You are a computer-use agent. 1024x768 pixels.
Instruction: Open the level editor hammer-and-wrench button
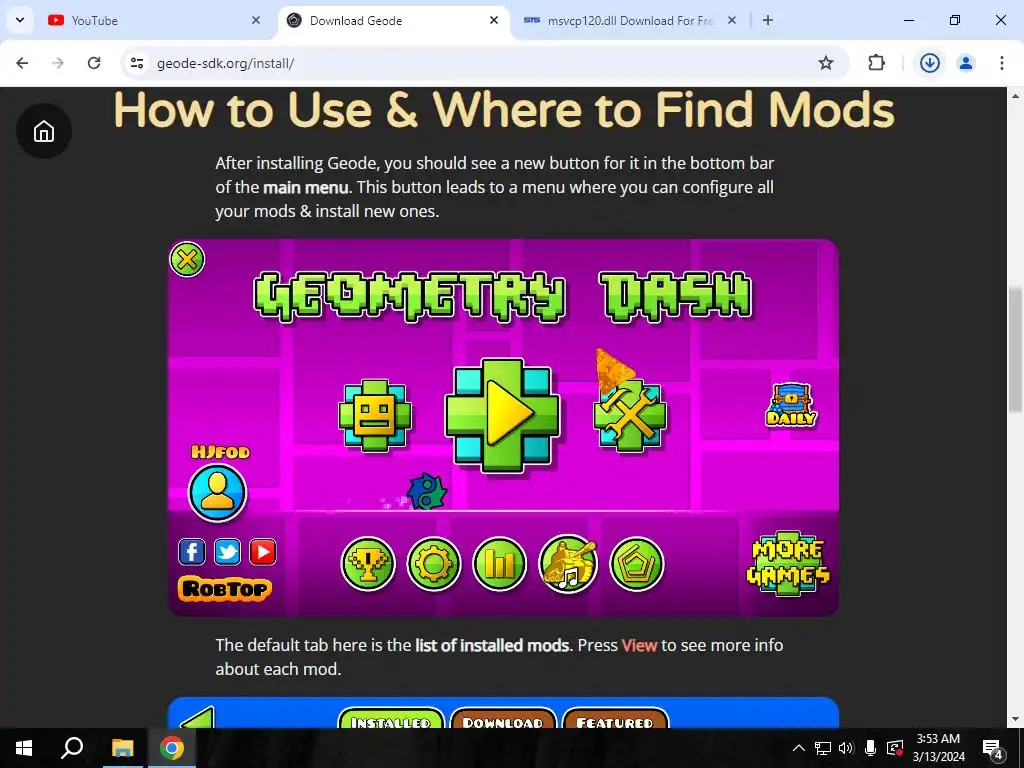(x=630, y=415)
